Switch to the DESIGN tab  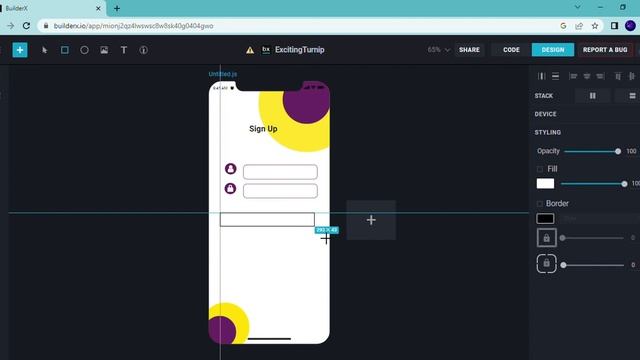[x=553, y=50]
